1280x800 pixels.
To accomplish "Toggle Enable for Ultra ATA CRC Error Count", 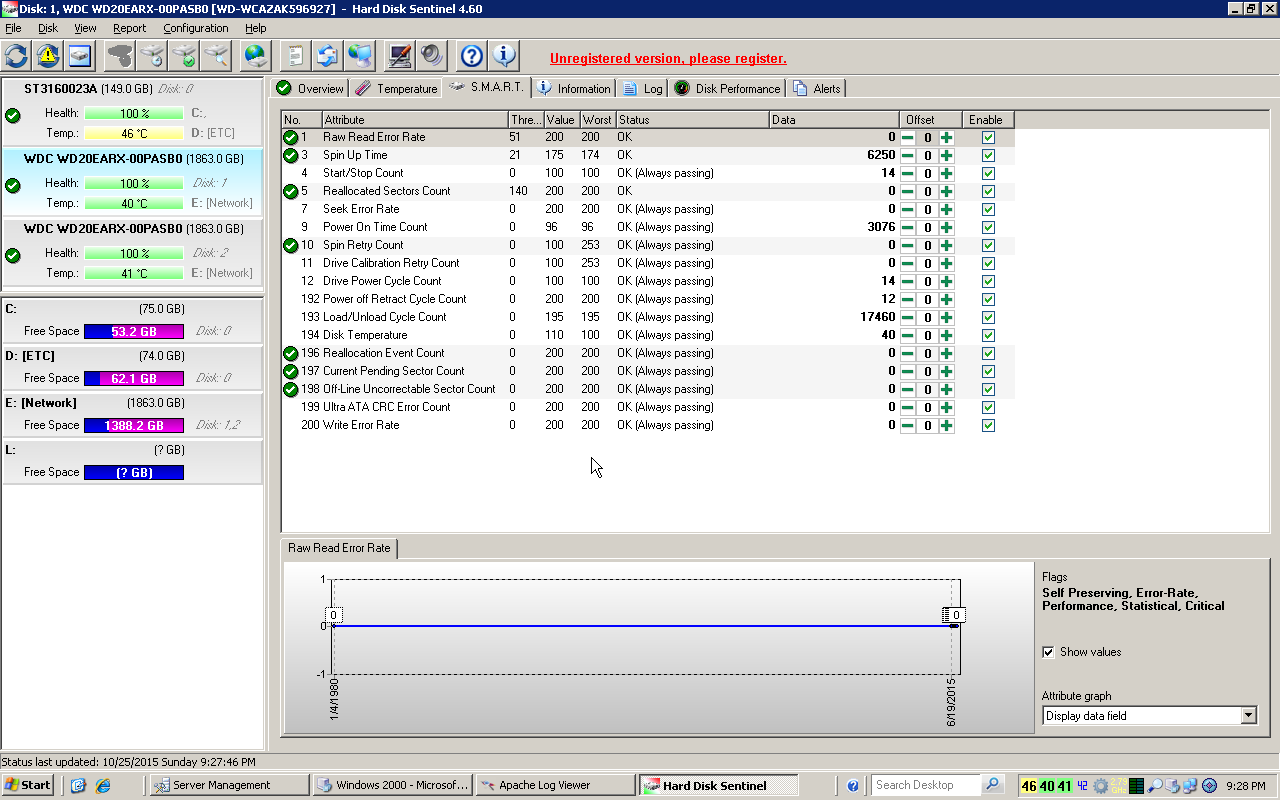I will (988, 407).
